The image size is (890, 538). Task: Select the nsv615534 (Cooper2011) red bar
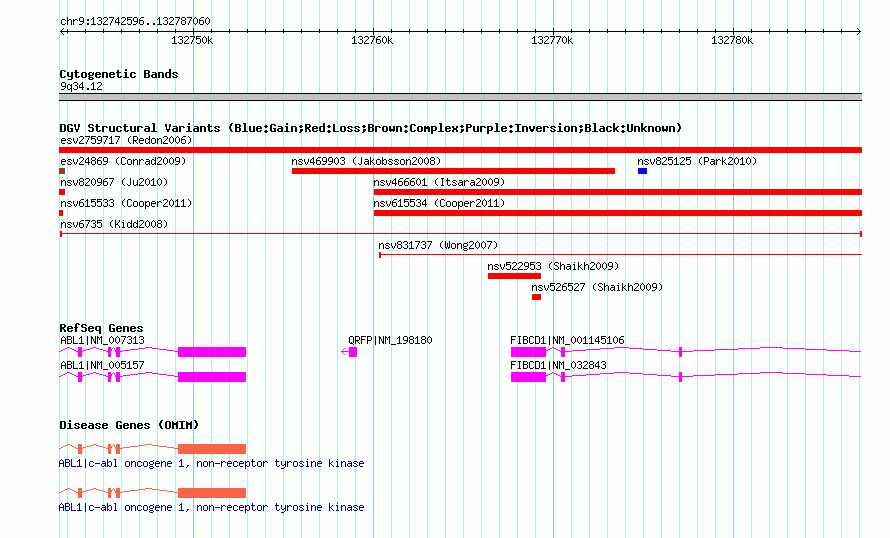click(x=618, y=213)
